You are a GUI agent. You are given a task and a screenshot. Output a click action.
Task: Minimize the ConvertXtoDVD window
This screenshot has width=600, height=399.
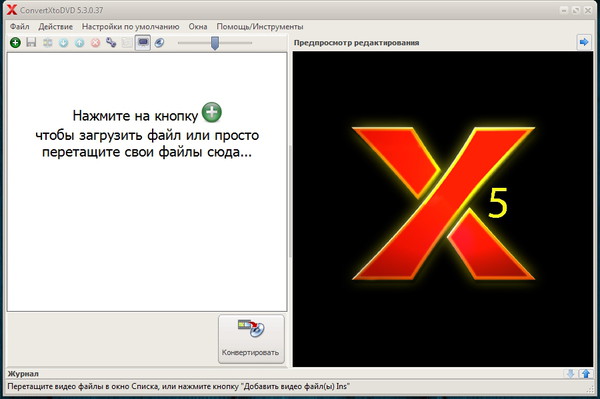[x=564, y=10]
